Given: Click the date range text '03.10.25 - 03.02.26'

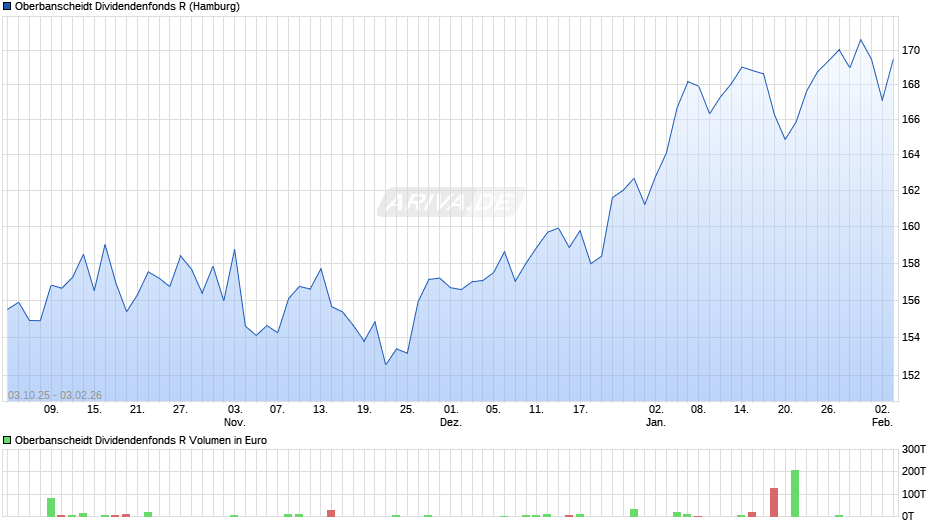Looking at the screenshot, I should click(x=55, y=395).
